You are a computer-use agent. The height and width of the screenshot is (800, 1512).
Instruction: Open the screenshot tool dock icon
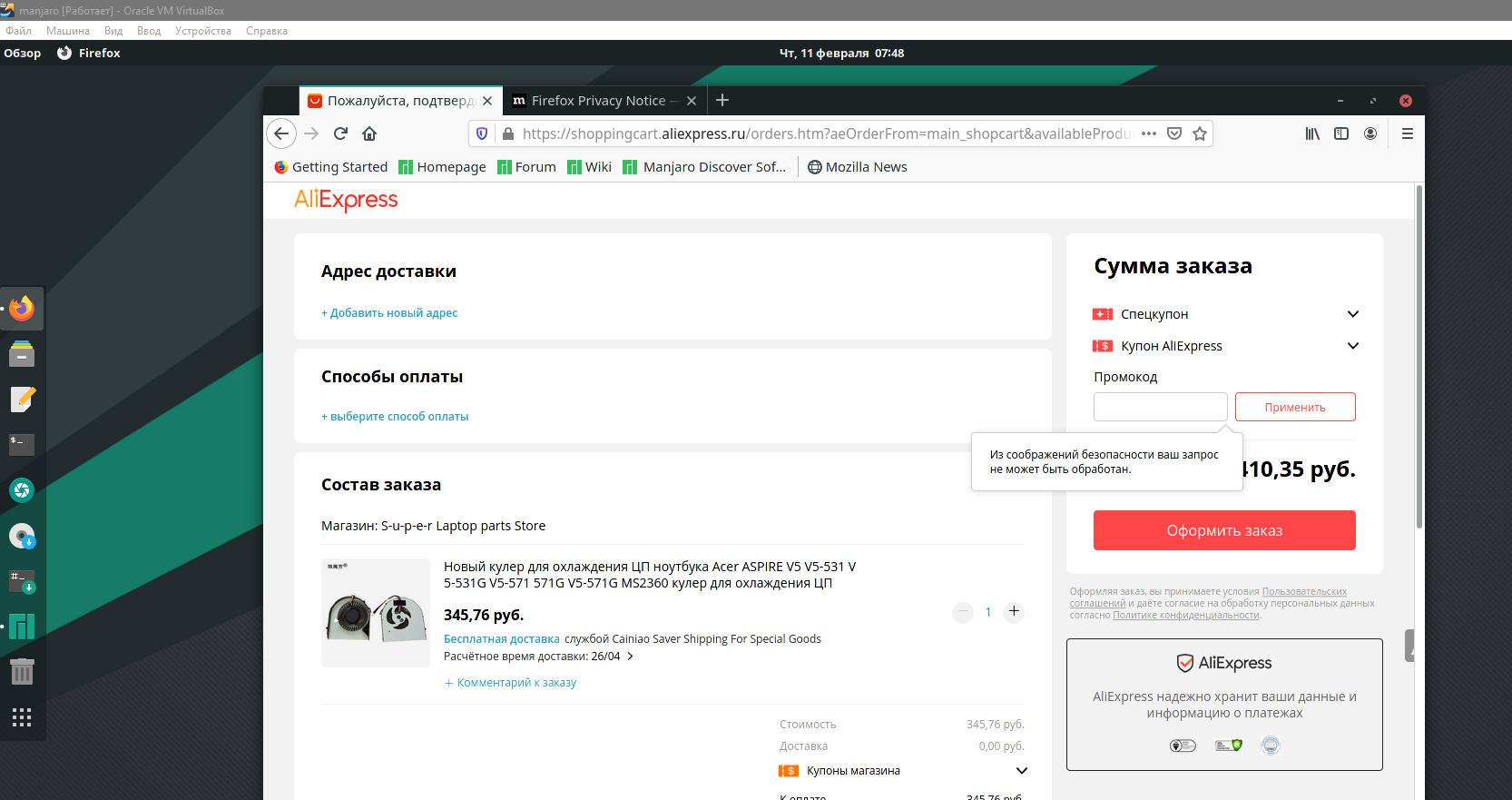[x=22, y=490]
